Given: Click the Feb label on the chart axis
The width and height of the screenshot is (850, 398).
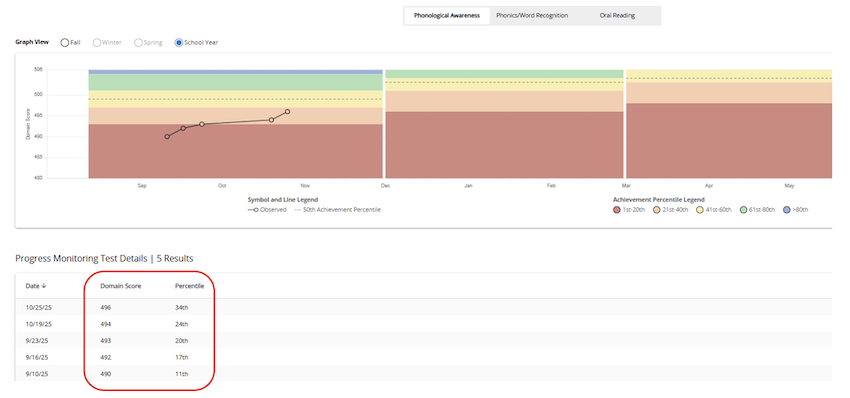Looking at the screenshot, I should coord(551,186).
